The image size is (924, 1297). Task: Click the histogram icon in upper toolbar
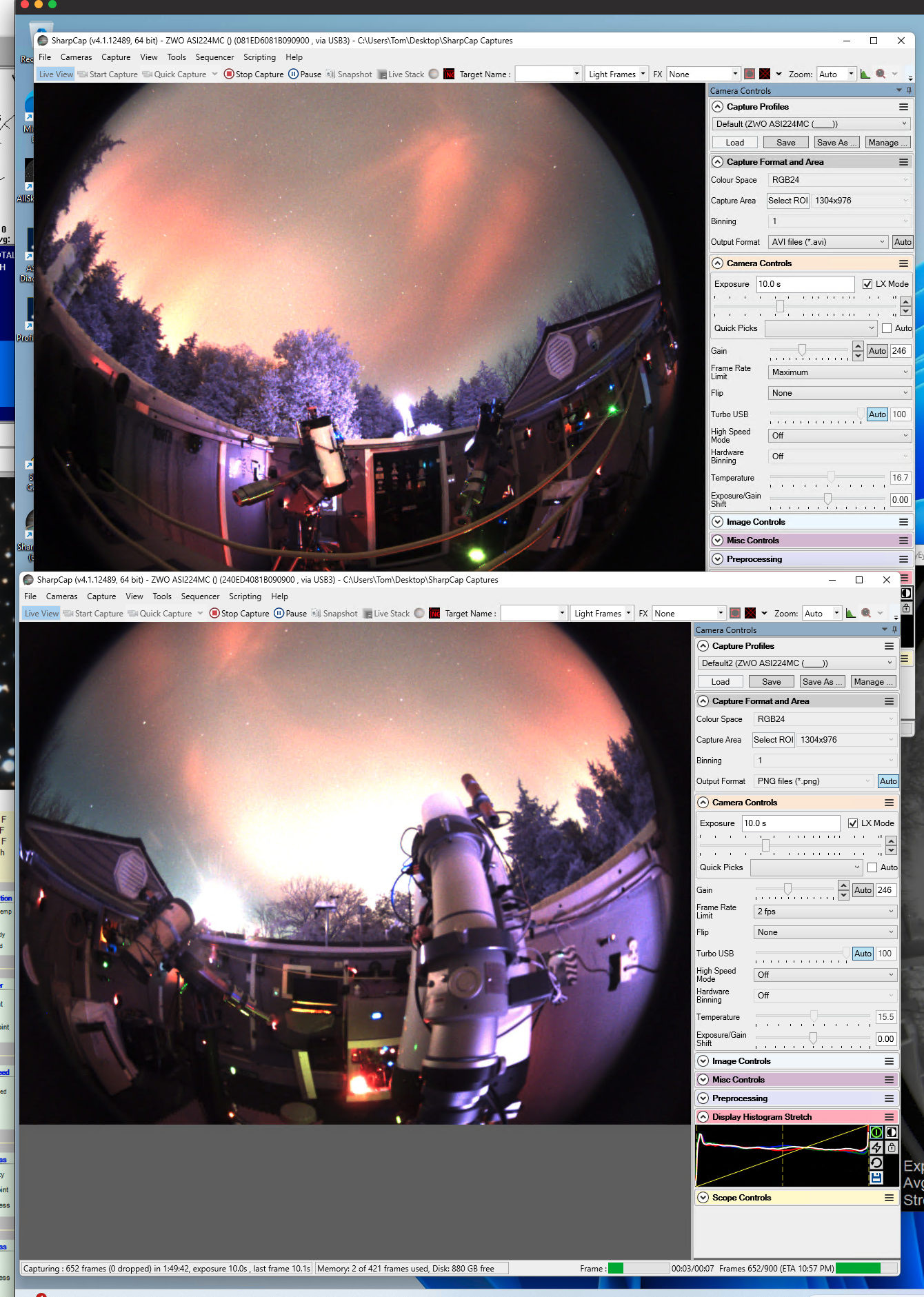point(865,74)
